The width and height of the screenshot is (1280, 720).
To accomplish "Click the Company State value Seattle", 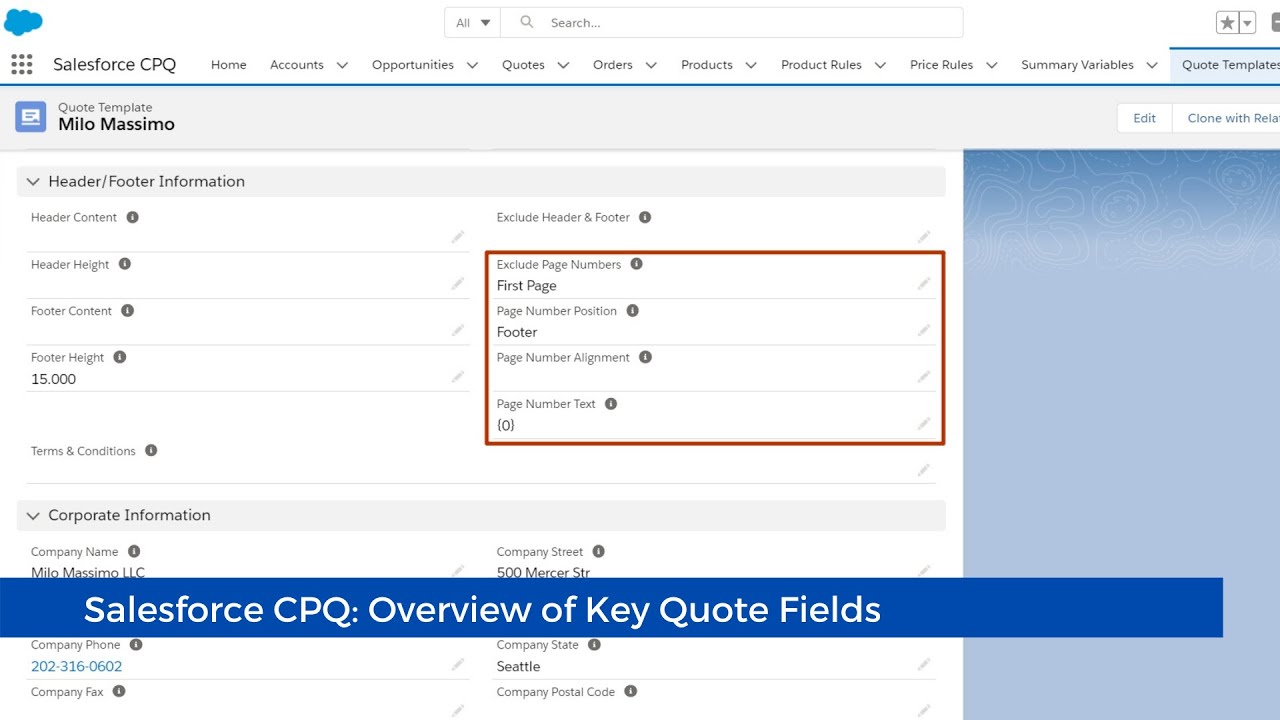I will point(518,666).
